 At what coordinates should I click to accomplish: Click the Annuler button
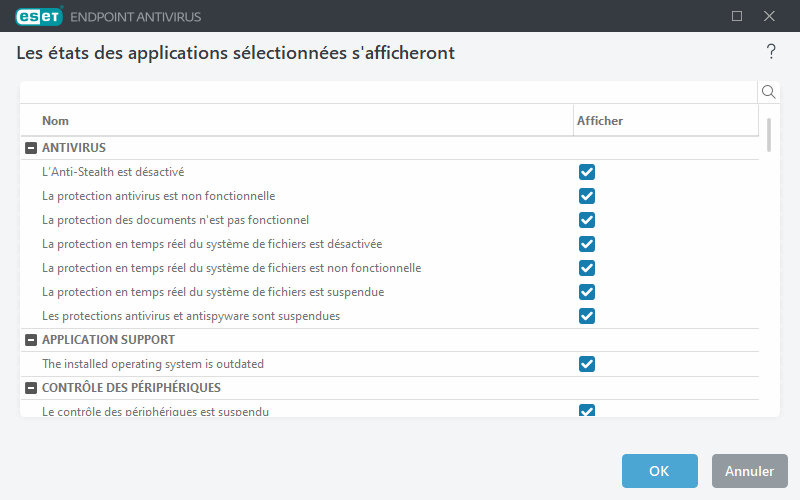[x=749, y=471]
